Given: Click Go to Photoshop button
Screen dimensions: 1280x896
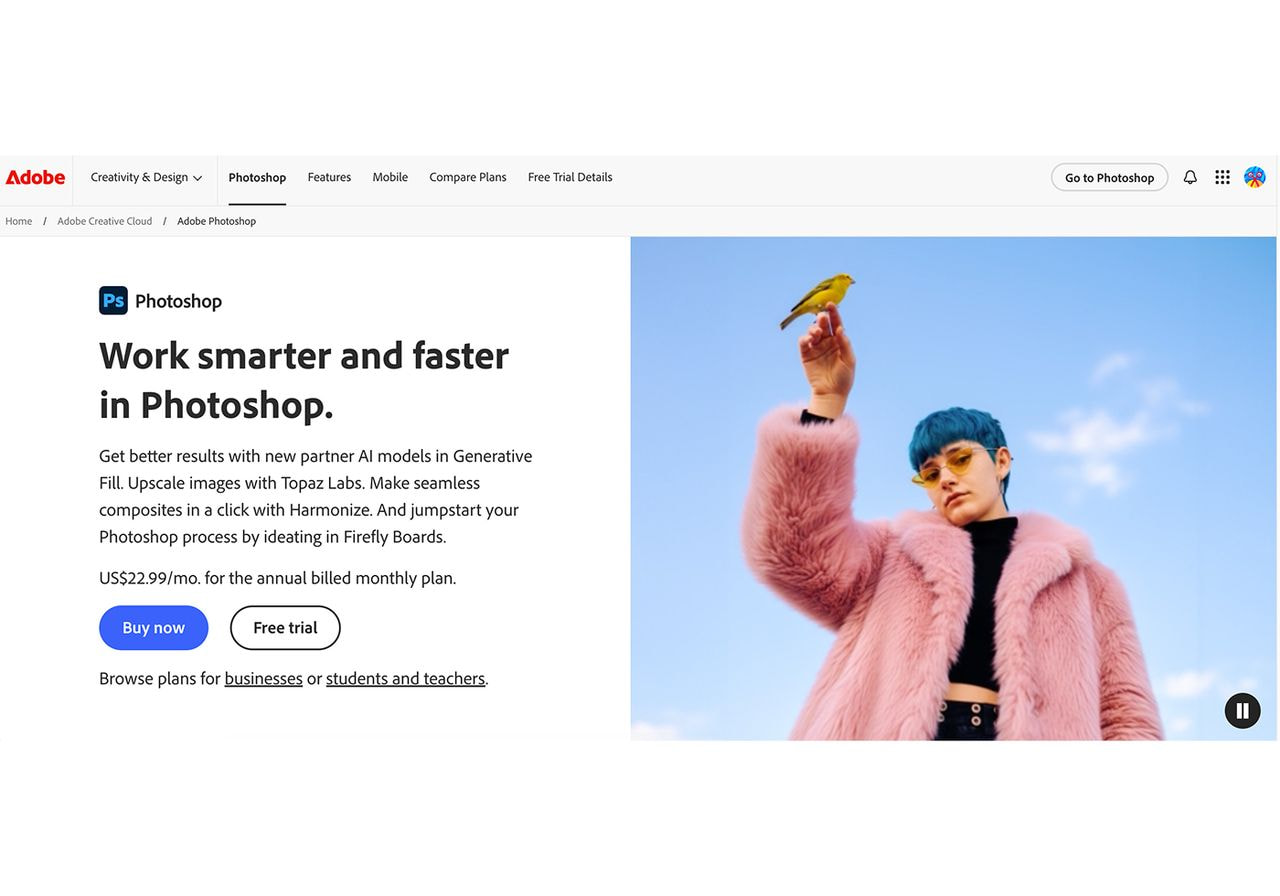Looking at the screenshot, I should click(x=1109, y=177).
